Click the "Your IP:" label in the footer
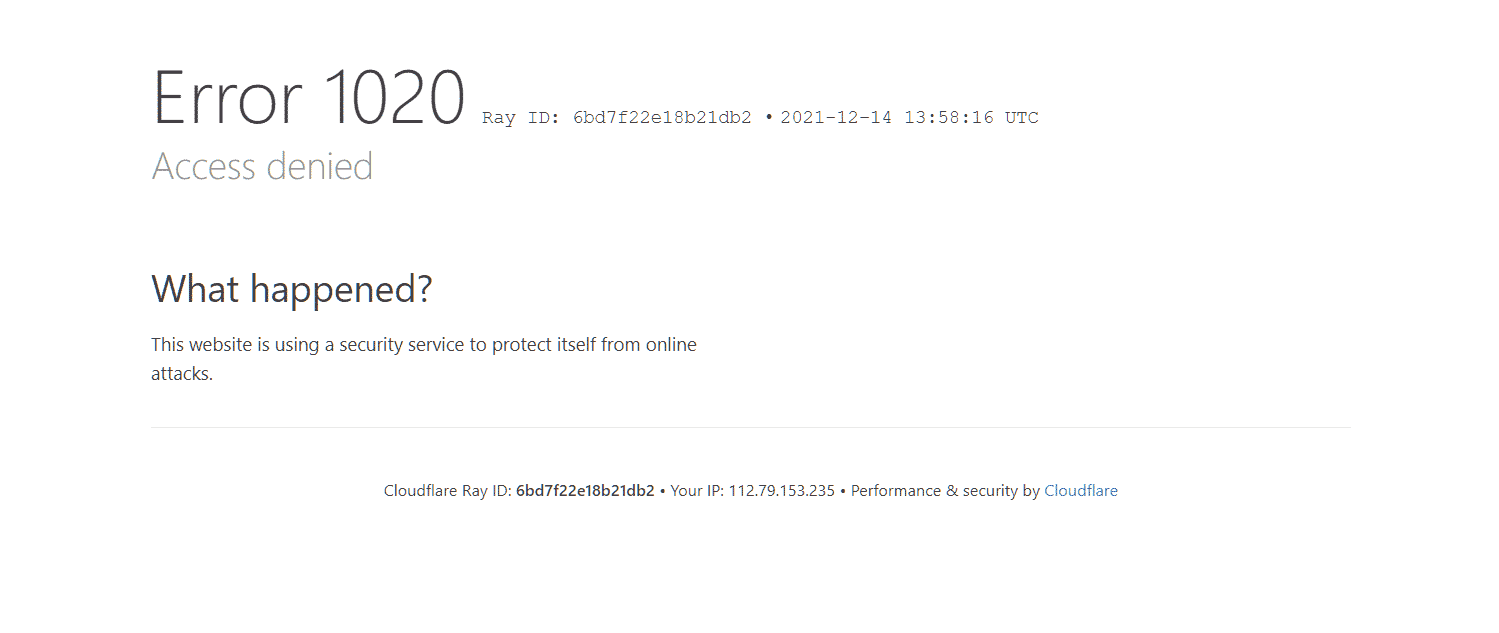The image size is (1499, 633). [x=697, y=491]
